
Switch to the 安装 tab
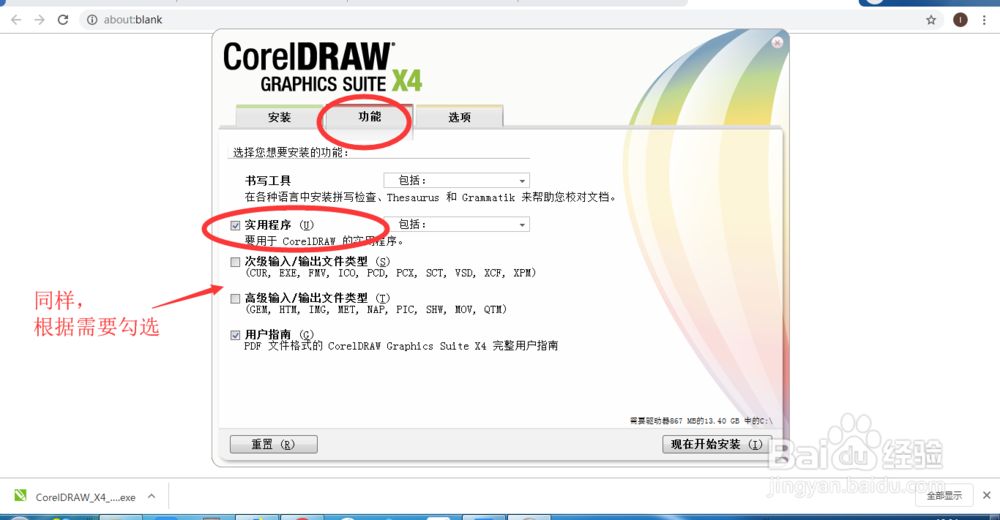(x=279, y=117)
